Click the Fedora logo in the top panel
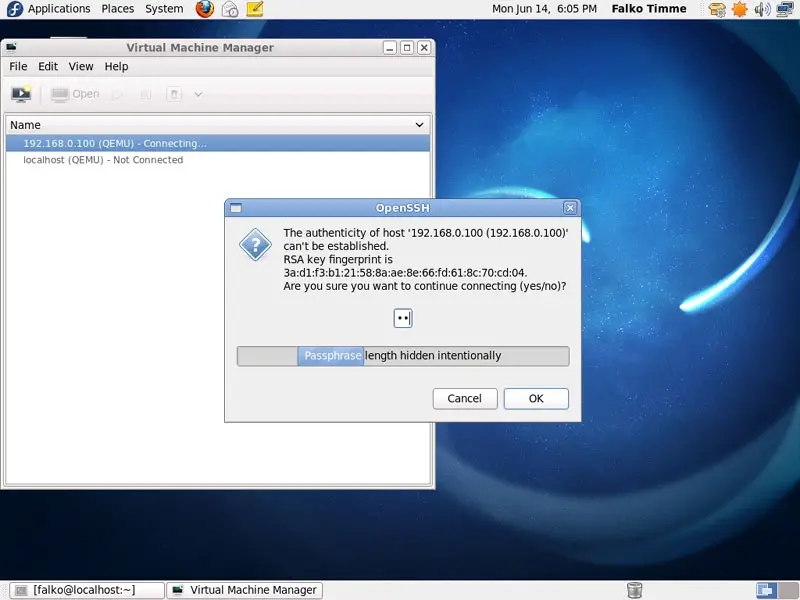 click(15, 9)
